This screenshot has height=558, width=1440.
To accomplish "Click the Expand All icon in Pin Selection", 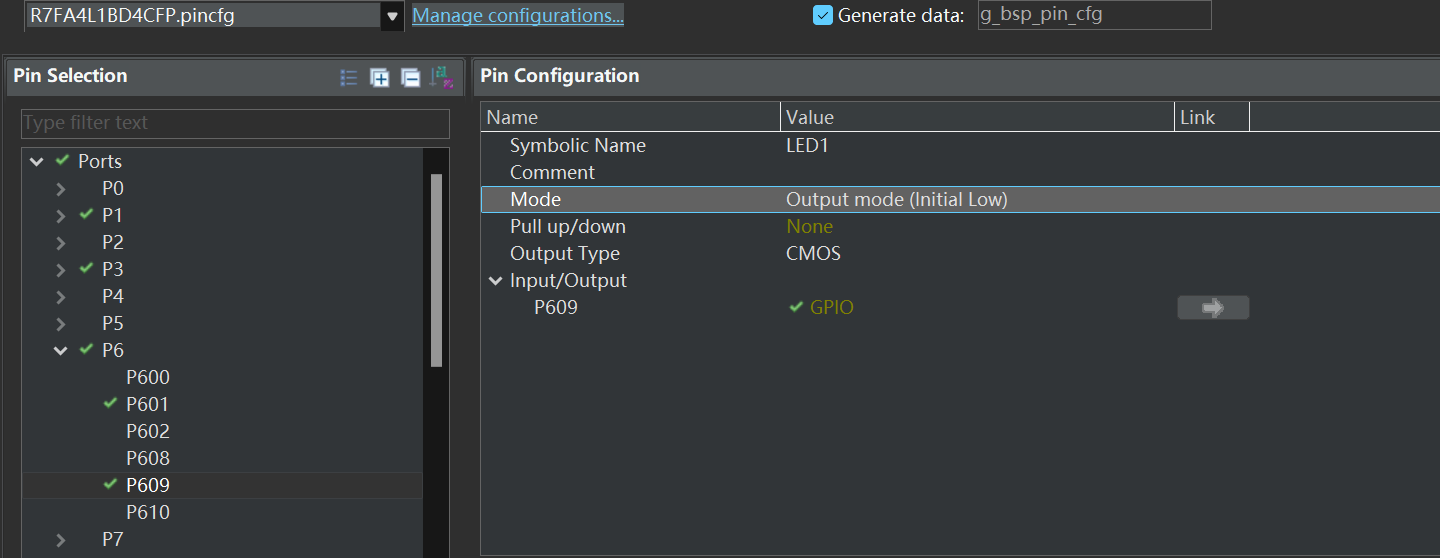I will [379, 77].
